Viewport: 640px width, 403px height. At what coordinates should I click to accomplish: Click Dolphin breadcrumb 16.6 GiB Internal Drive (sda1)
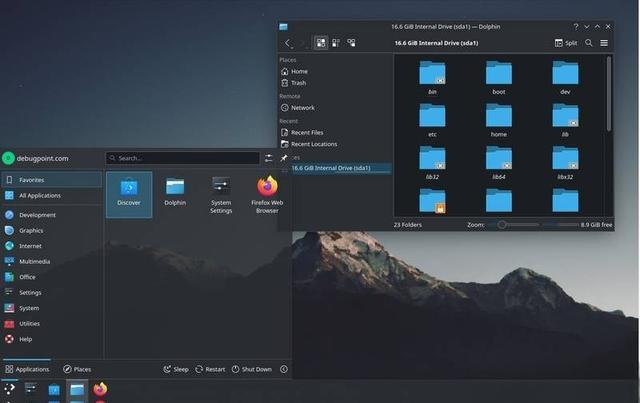pos(436,43)
